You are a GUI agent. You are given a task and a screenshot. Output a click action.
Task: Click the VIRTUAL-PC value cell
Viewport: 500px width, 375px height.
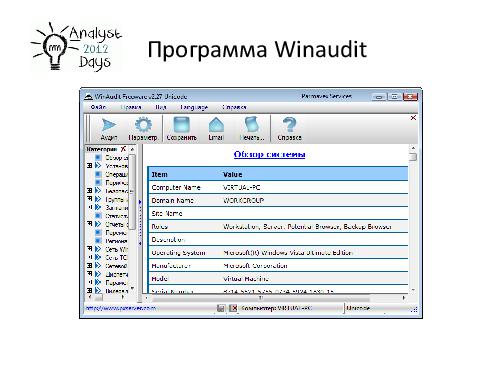pos(242,187)
